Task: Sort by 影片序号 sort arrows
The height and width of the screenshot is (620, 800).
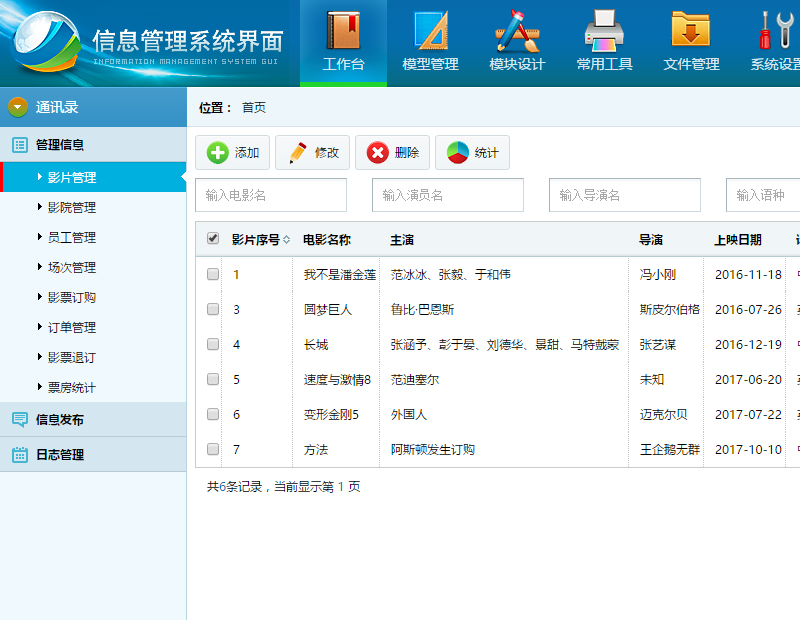Action: [x=286, y=239]
